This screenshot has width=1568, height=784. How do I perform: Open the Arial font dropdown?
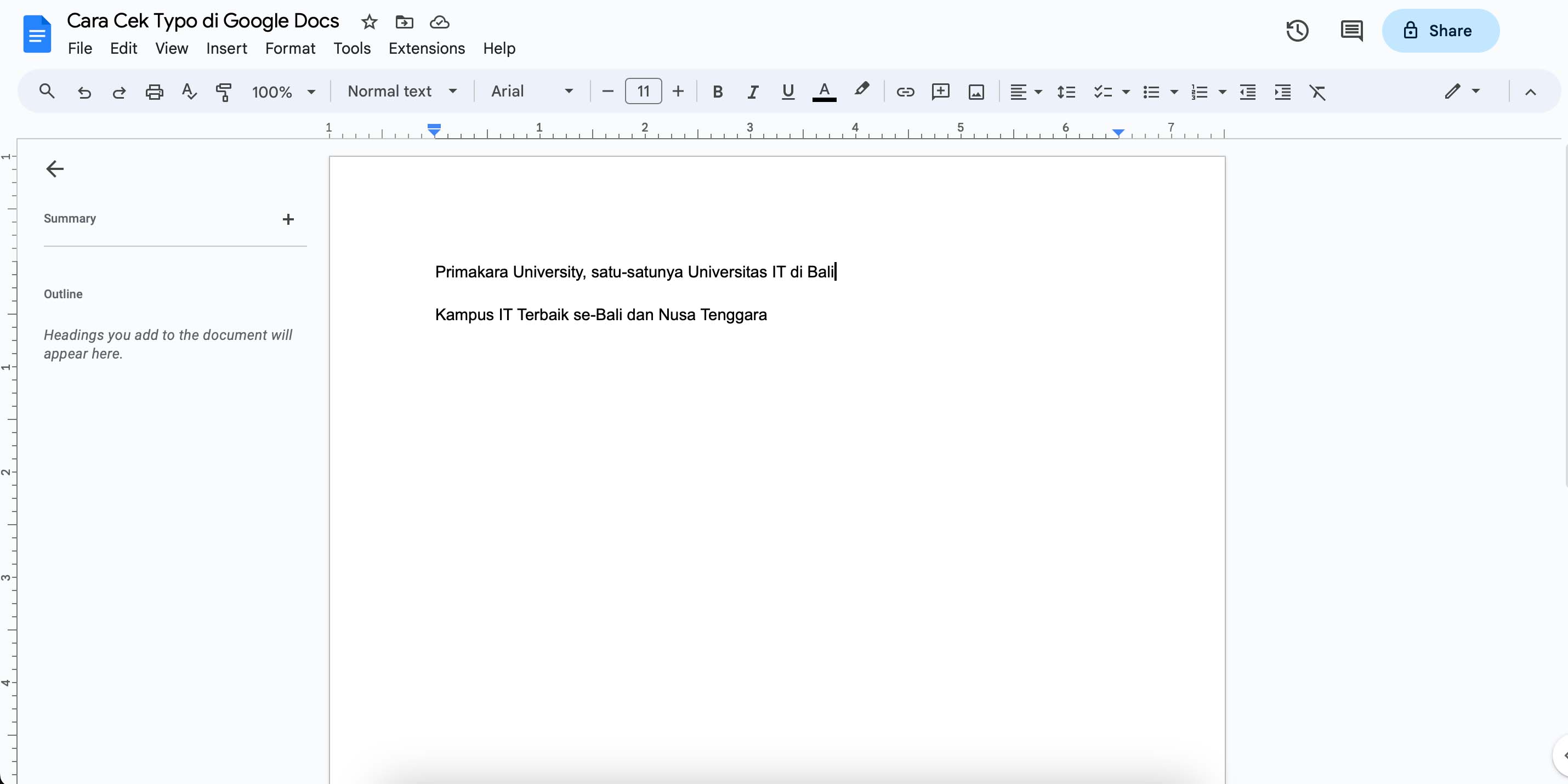click(532, 92)
